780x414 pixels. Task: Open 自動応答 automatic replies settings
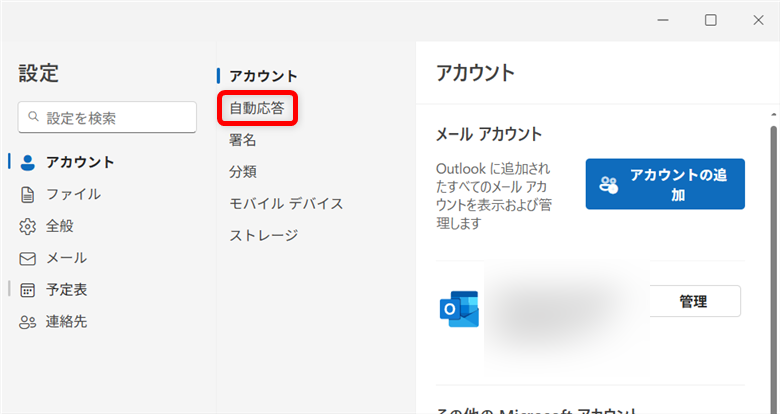point(257,108)
